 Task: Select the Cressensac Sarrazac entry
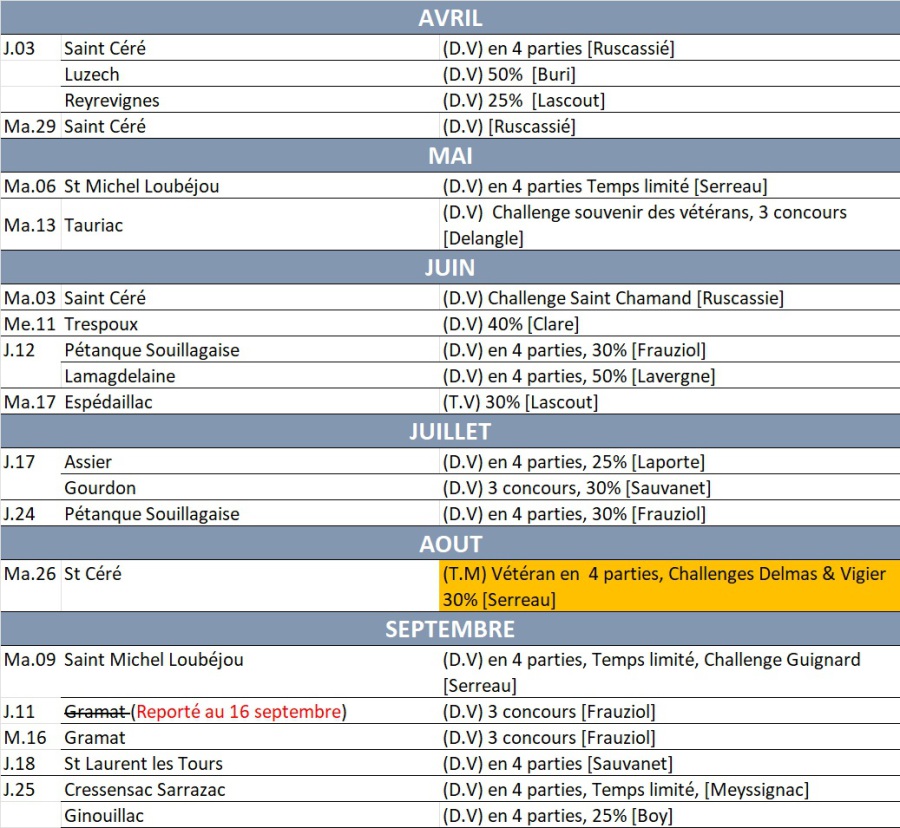coord(145,790)
